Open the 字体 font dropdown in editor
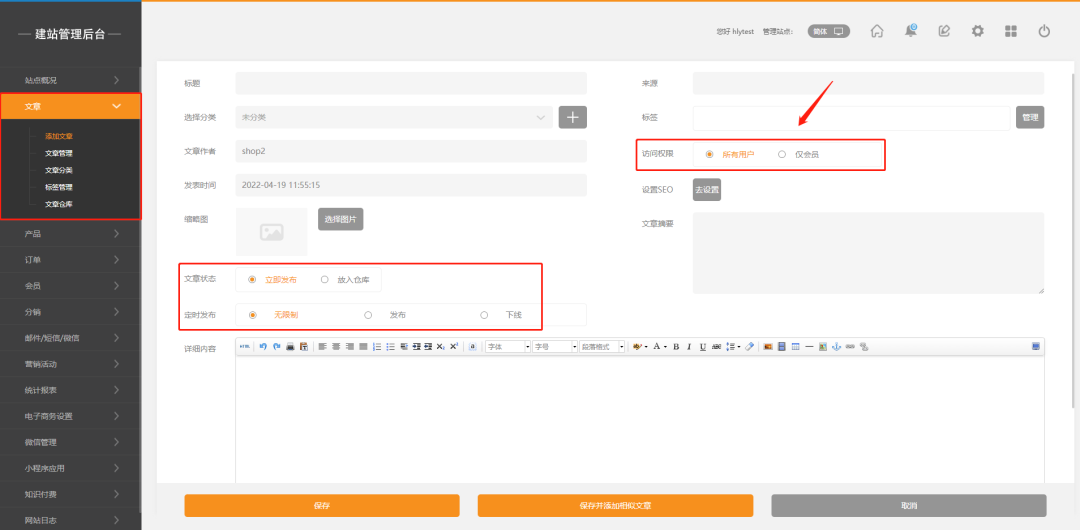 [x=506, y=347]
